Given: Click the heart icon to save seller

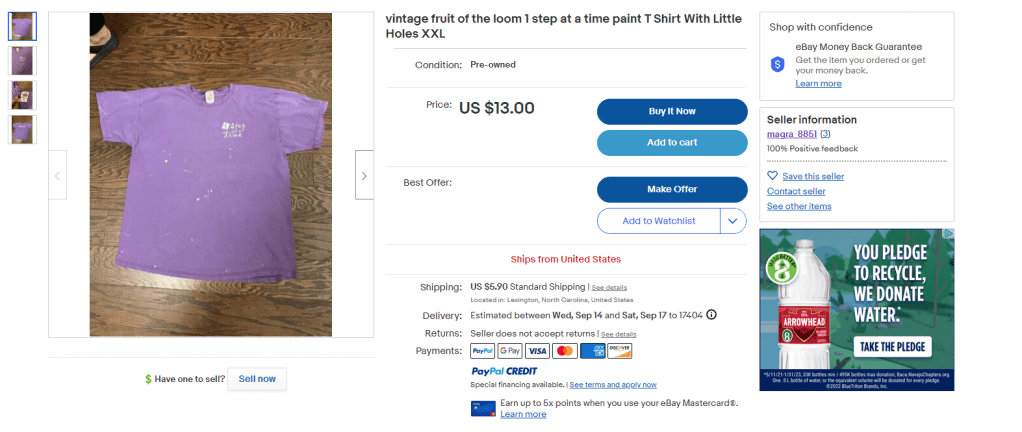Looking at the screenshot, I should coord(773,176).
